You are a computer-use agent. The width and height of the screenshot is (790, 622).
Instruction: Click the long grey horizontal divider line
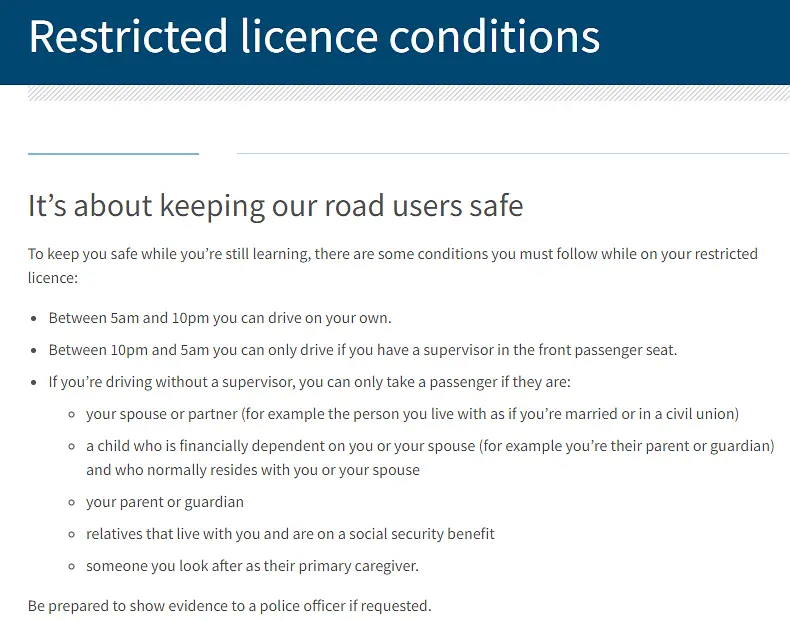pos(512,154)
